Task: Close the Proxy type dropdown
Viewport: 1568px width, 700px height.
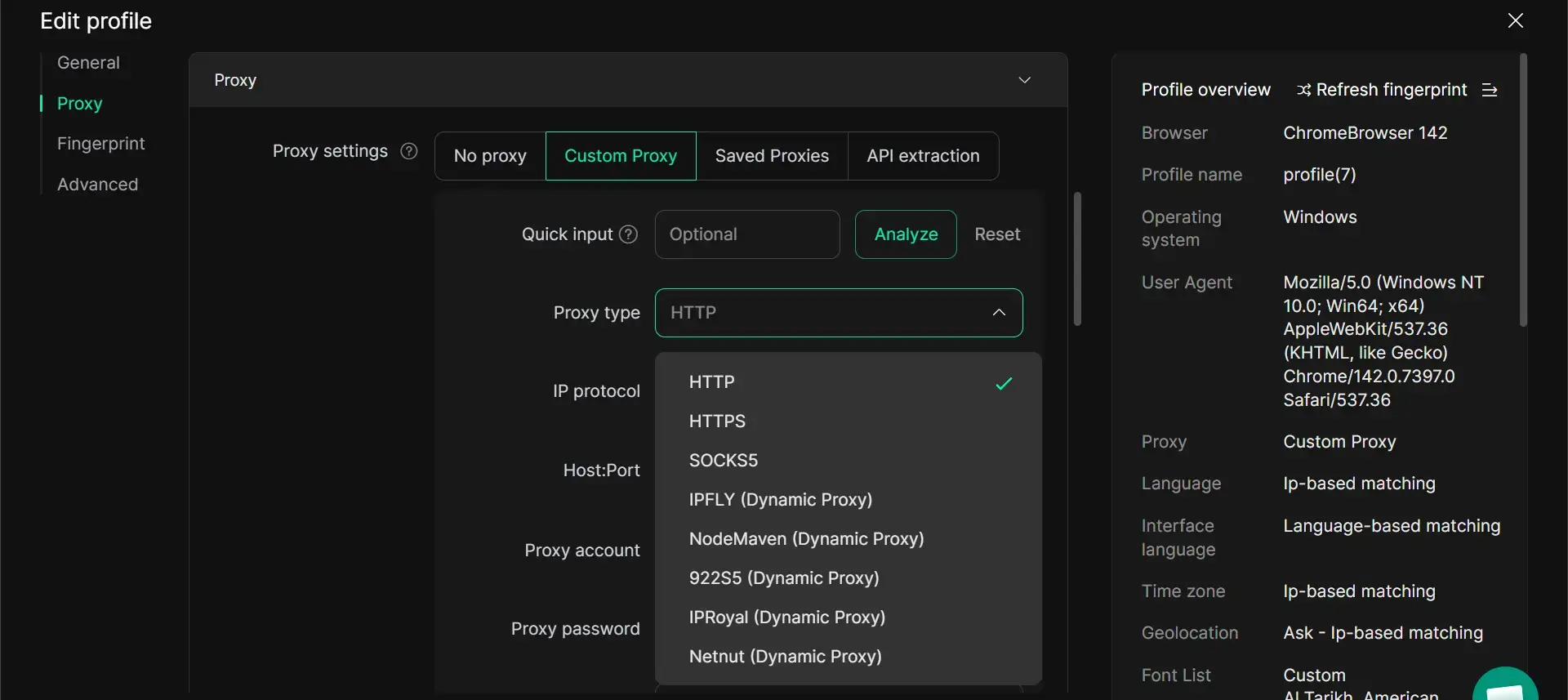Action: [998, 313]
